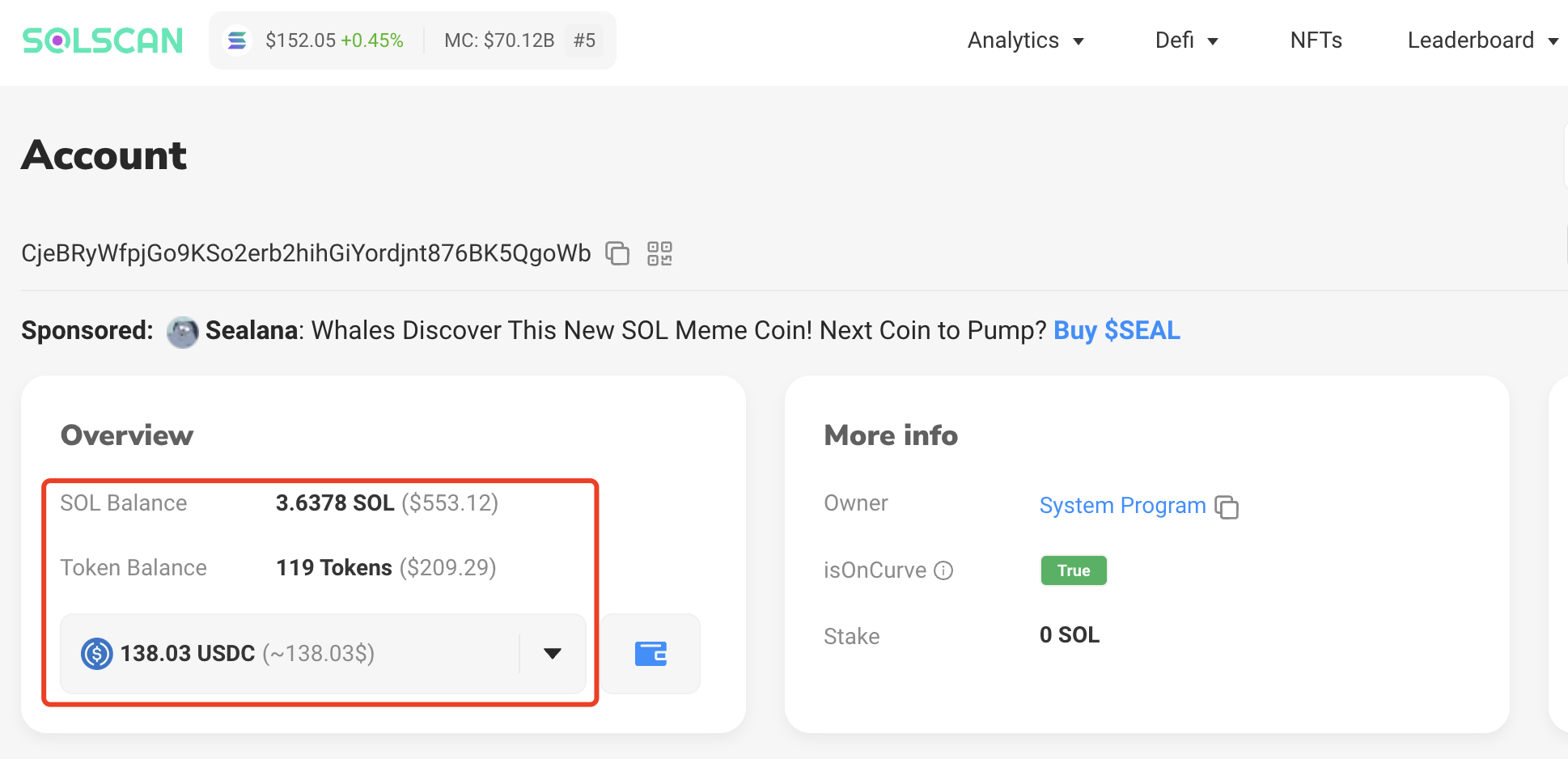This screenshot has height=759, width=1568.
Task: Click the USDC coin icon
Action: pyautogui.click(x=97, y=654)
